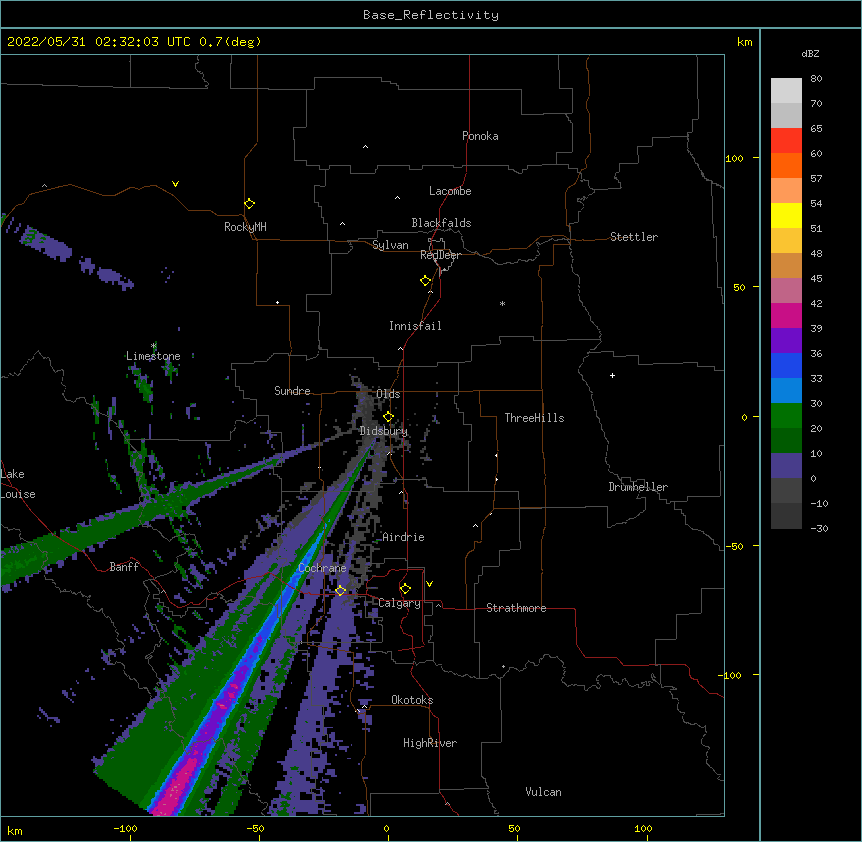Screen dimensions: 862x842
Task: Click the Ponoka city label
Action: coord(480,136)
